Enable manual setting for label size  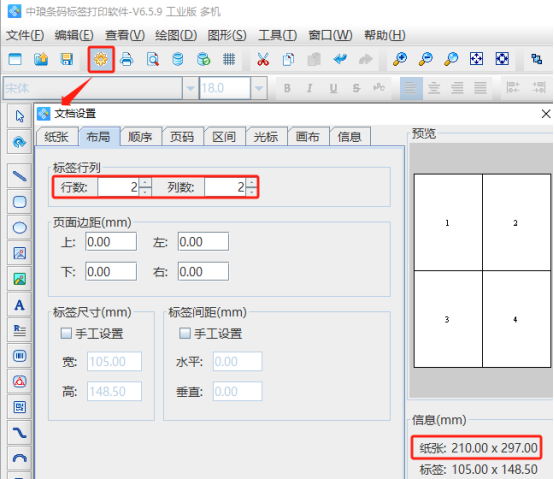click(66, 333)
